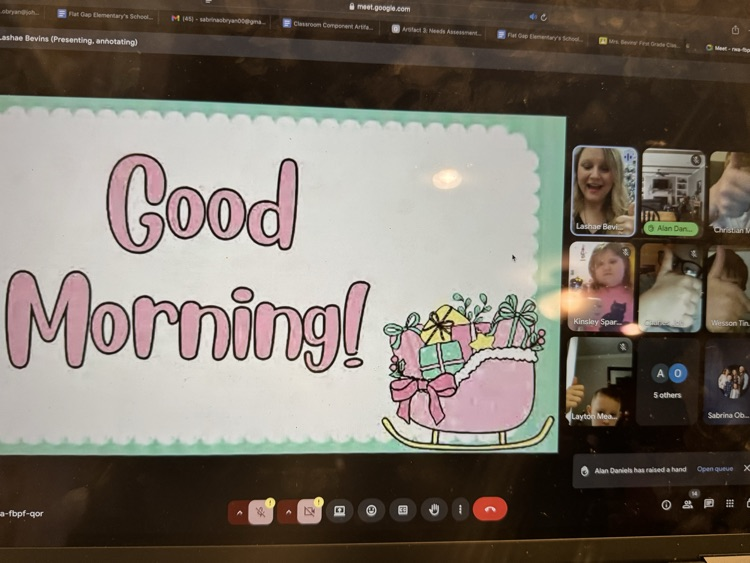Expand audio settings arrow beside microphone

point(239,512)
